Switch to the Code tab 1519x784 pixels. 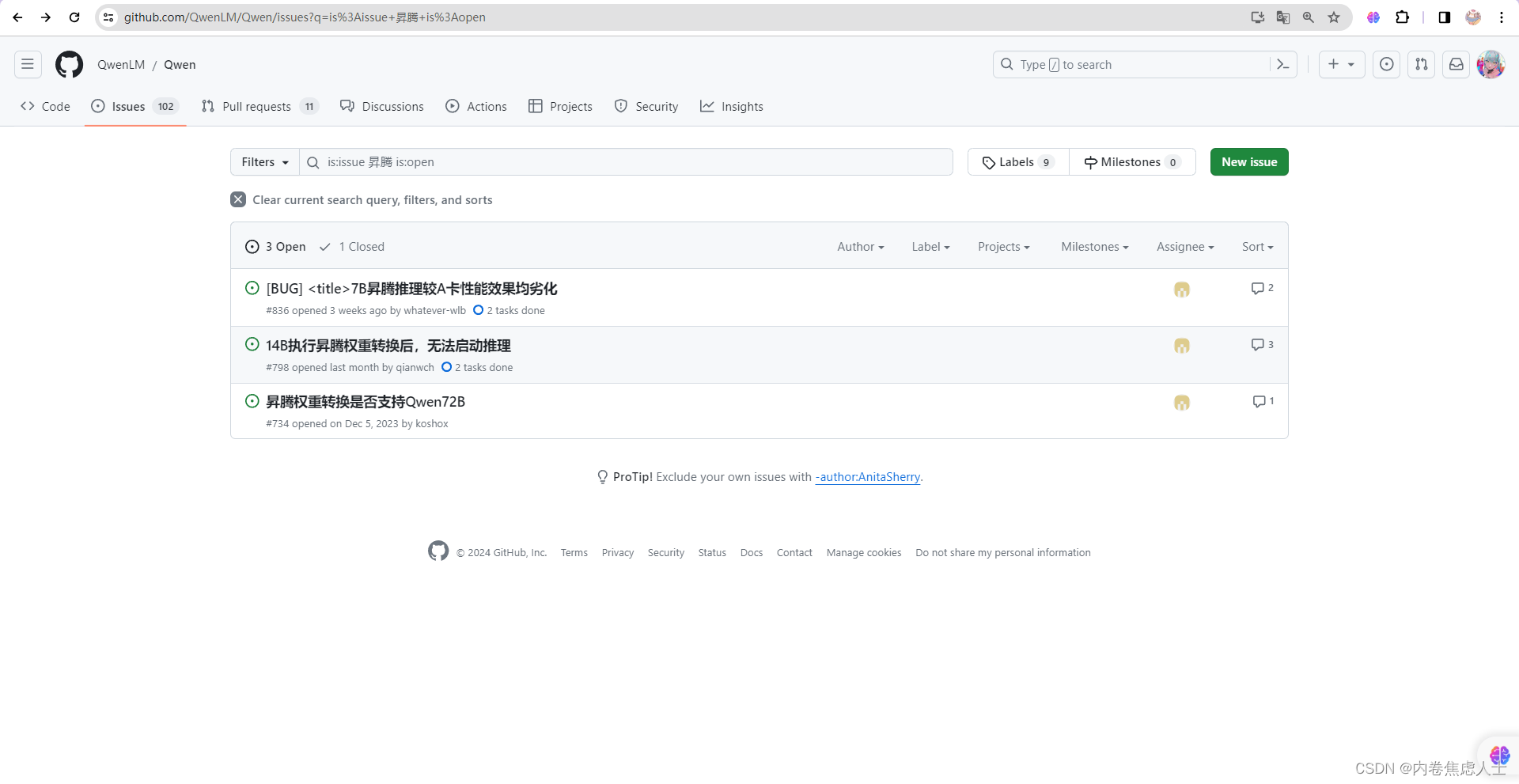[x=45, y=106]
